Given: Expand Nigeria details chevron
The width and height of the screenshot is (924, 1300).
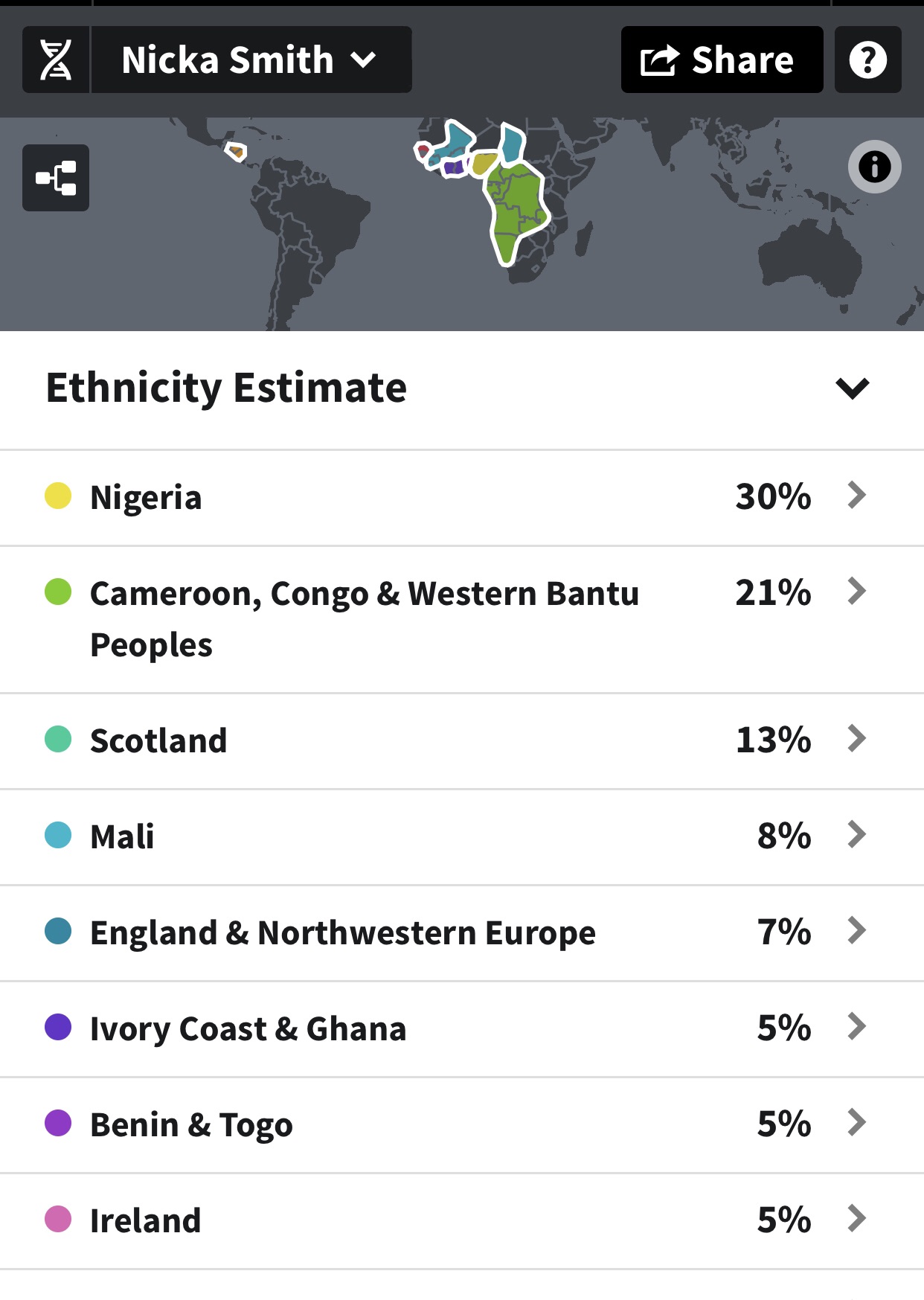Looking at the screenshot, I should click(x=857, y=496).
